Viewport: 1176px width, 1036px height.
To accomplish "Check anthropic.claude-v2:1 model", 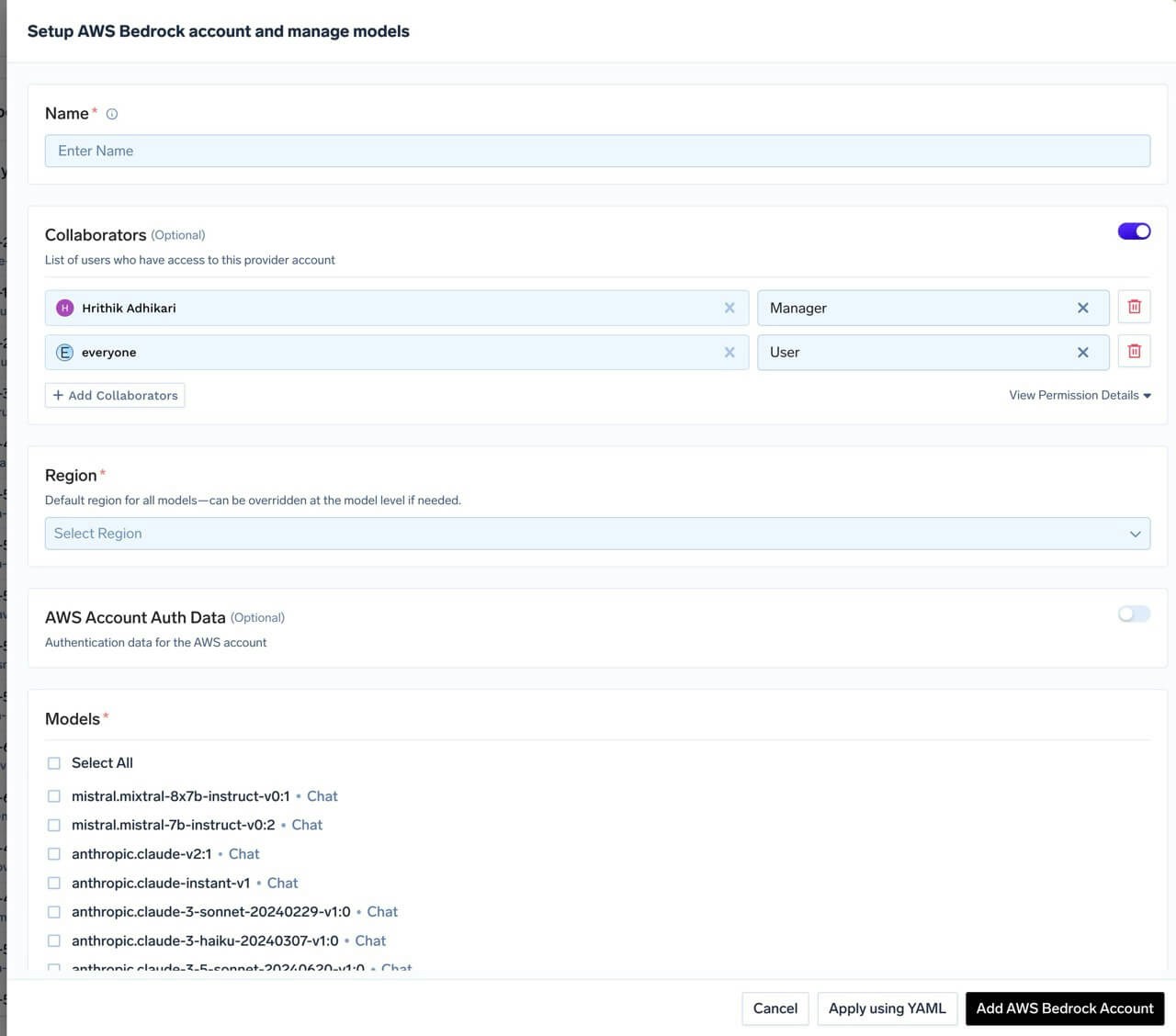I will click(54, 854).
